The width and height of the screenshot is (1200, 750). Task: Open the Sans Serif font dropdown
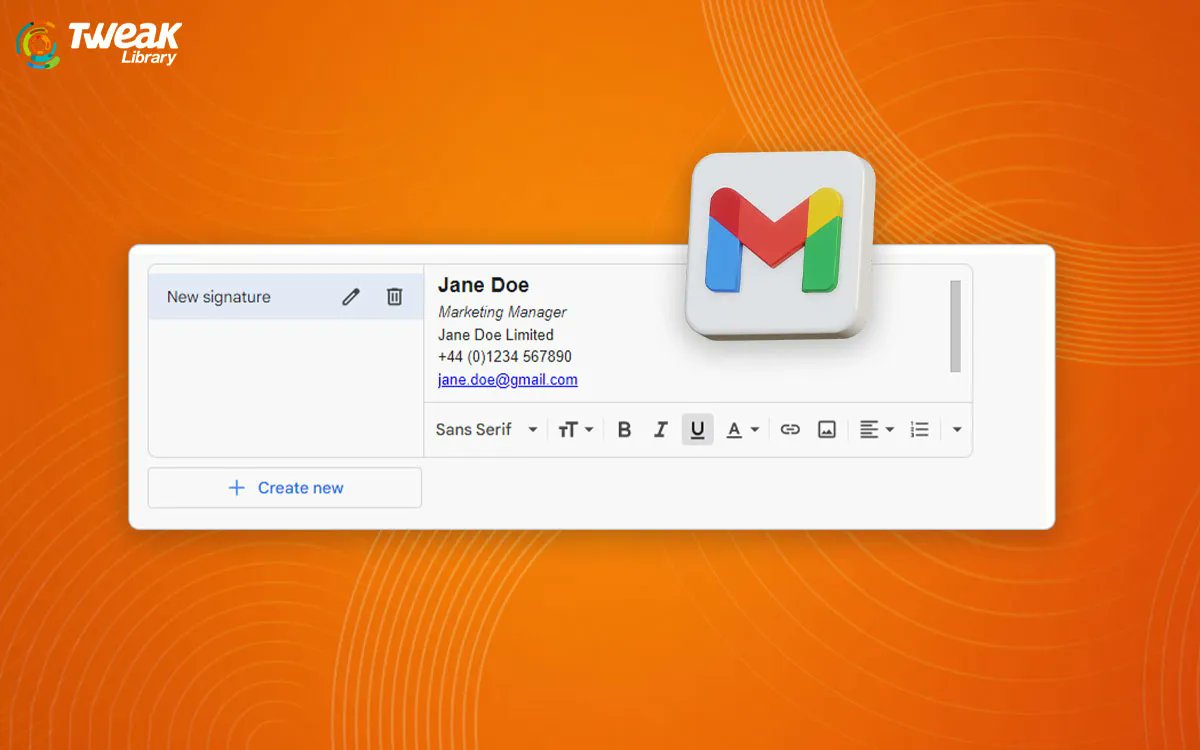point(487,429)
